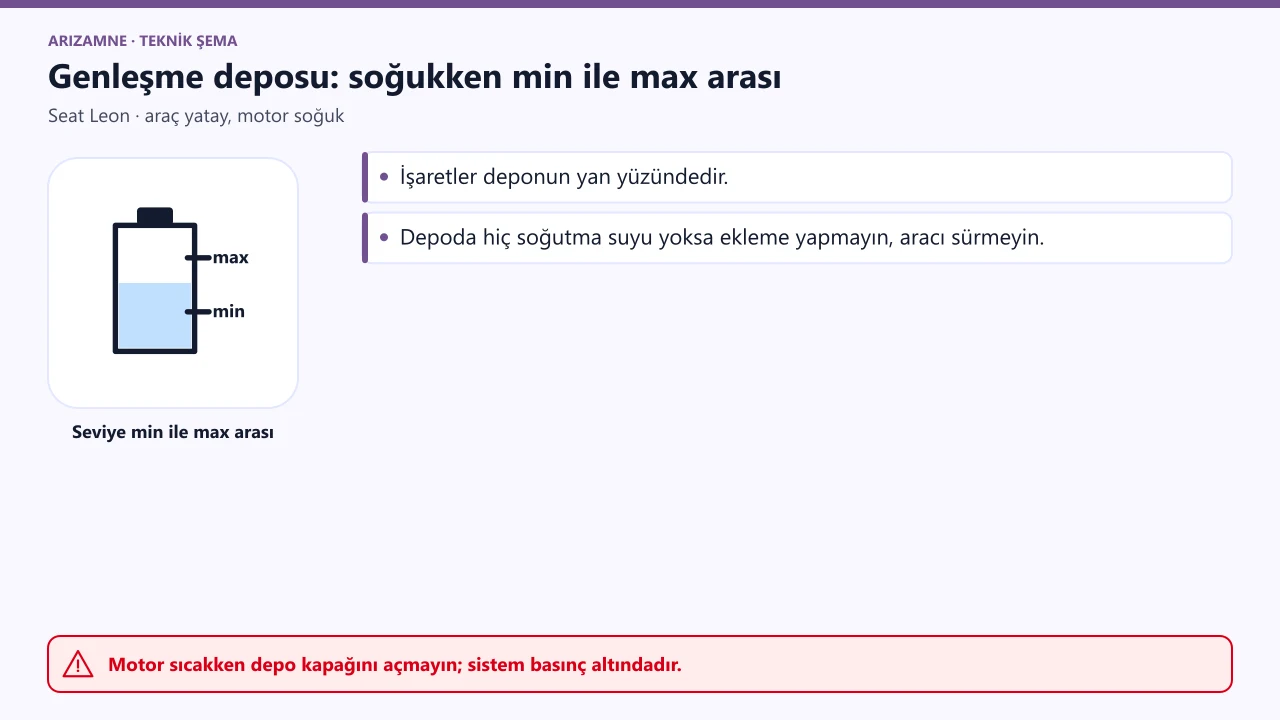Select the 'max' label on the tank

coord(230,258)
